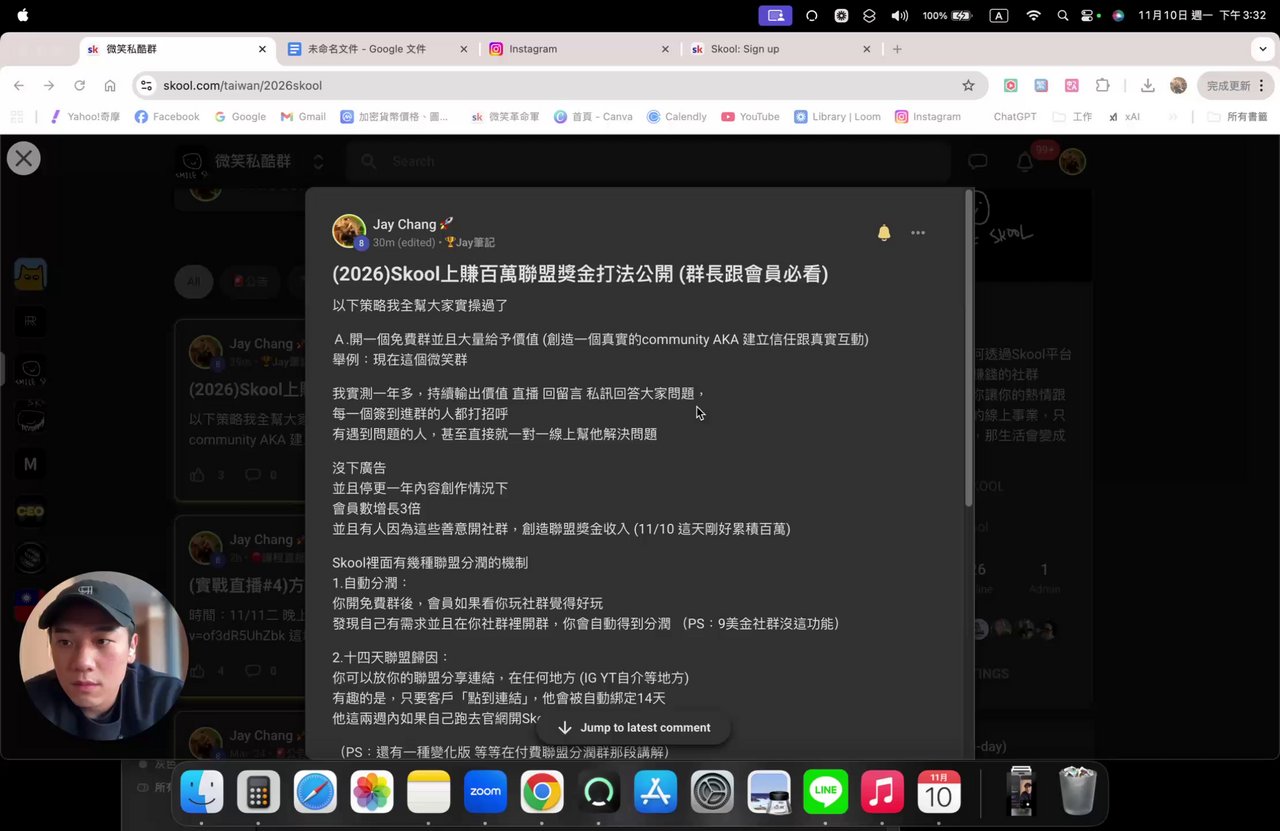Open Spotlight search in the menu bar
The width and height of the screenshot is (1280, 831).
[x=1062, y=16]
